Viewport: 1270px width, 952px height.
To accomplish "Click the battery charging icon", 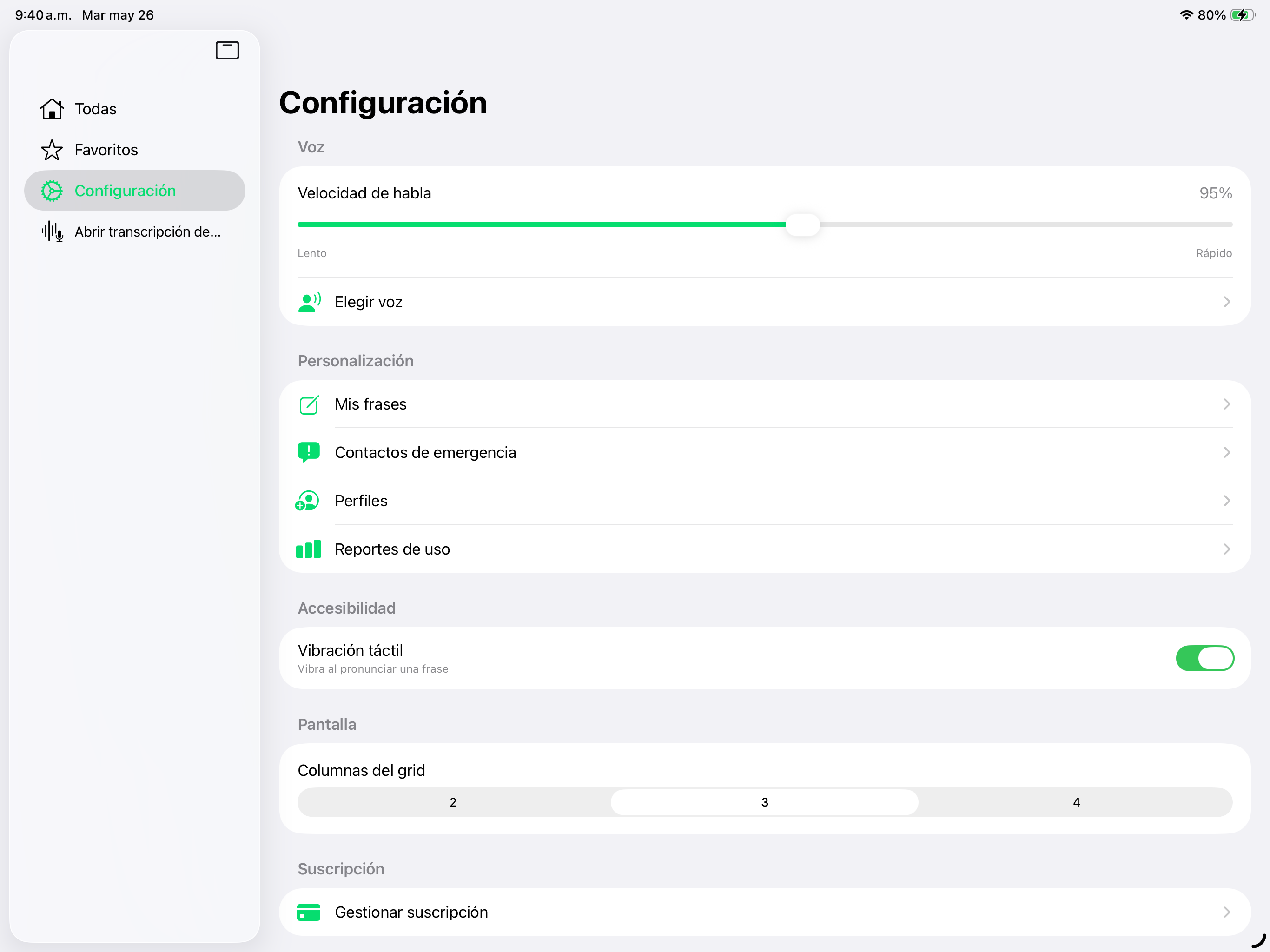I will click(x=1243, y=15).
